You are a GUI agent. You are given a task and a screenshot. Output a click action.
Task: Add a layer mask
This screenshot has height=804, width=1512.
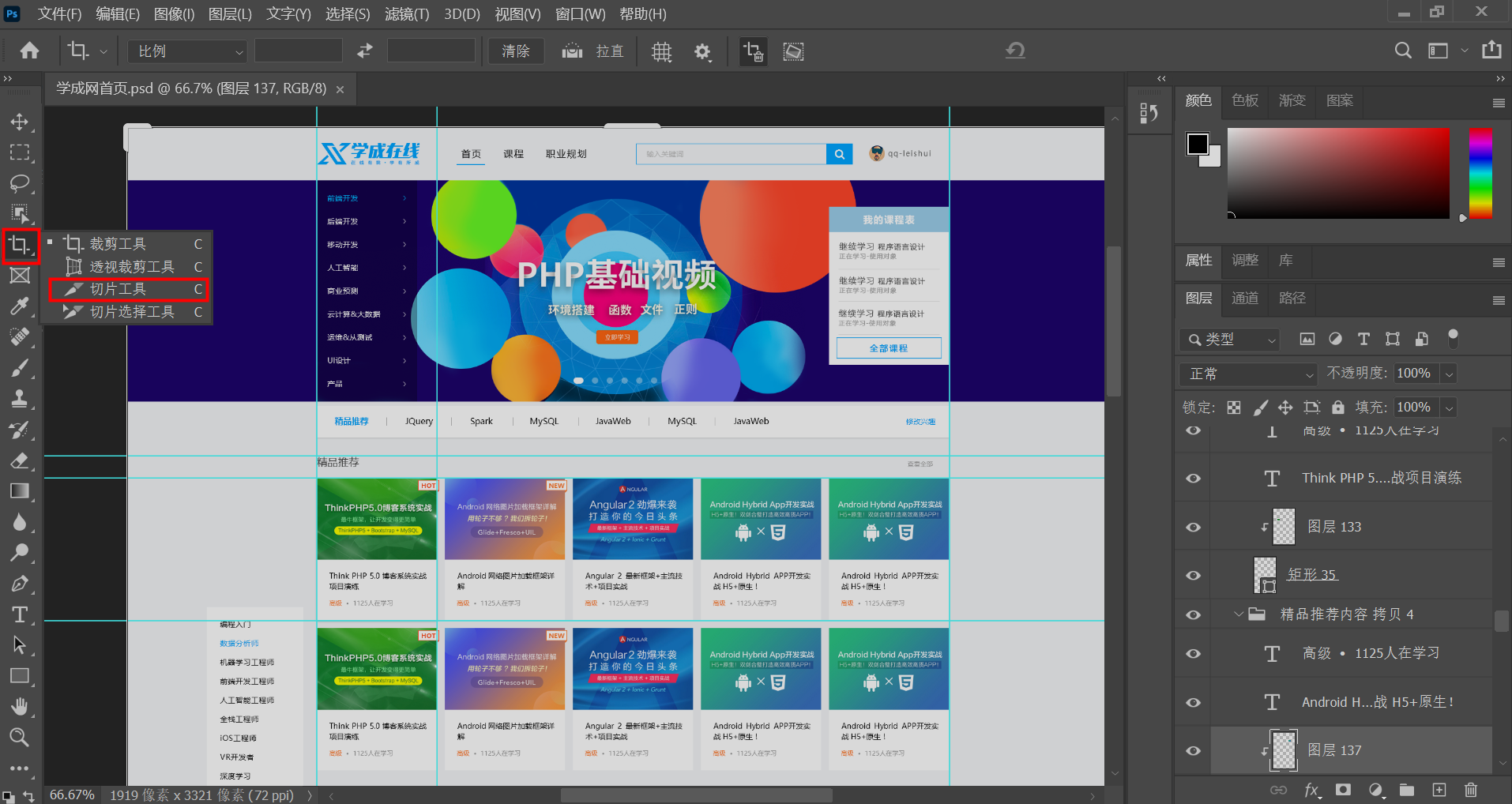tap(1343, 790)
